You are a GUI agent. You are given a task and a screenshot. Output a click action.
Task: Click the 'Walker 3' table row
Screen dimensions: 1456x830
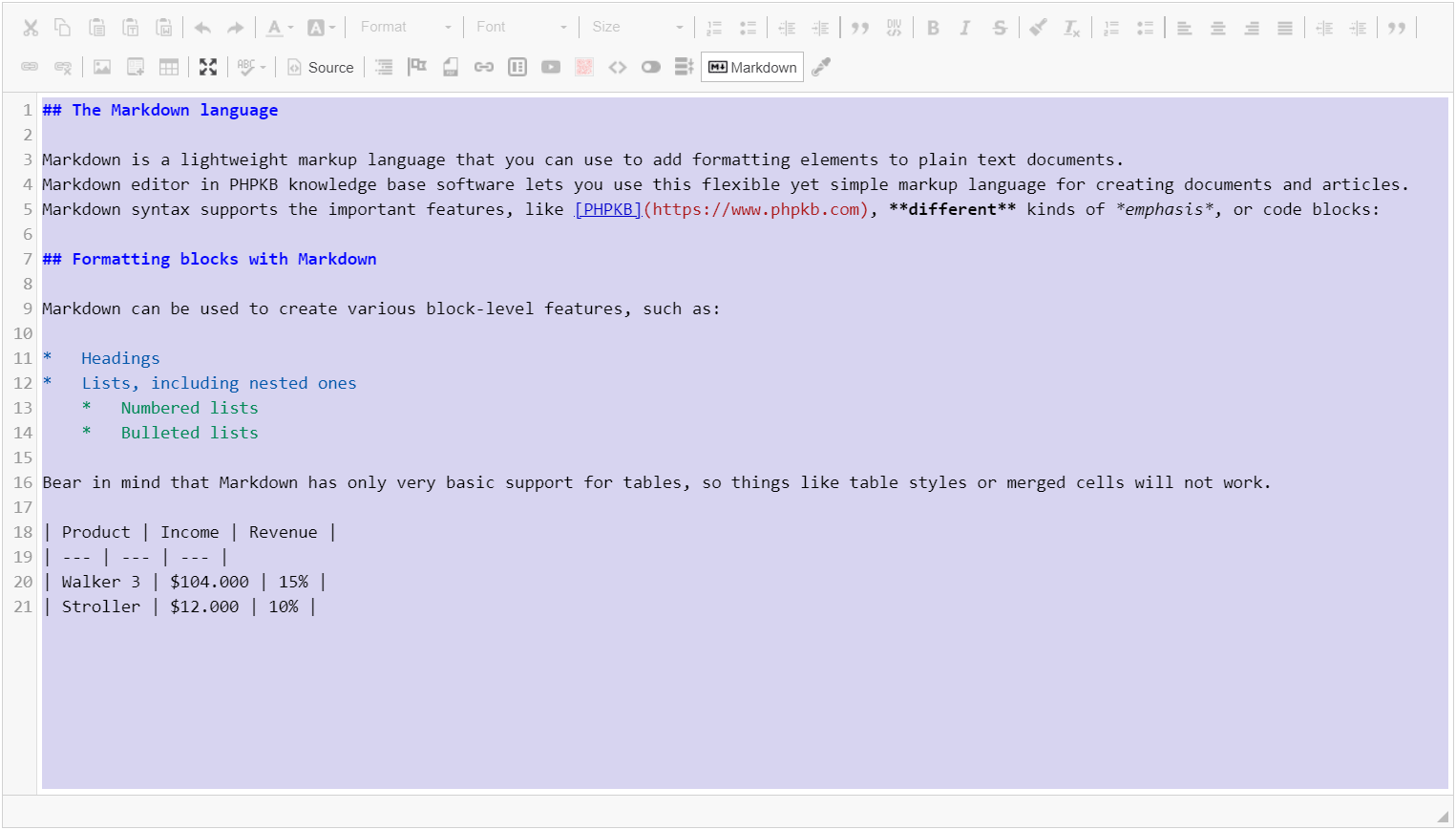[x=185, y=582]
